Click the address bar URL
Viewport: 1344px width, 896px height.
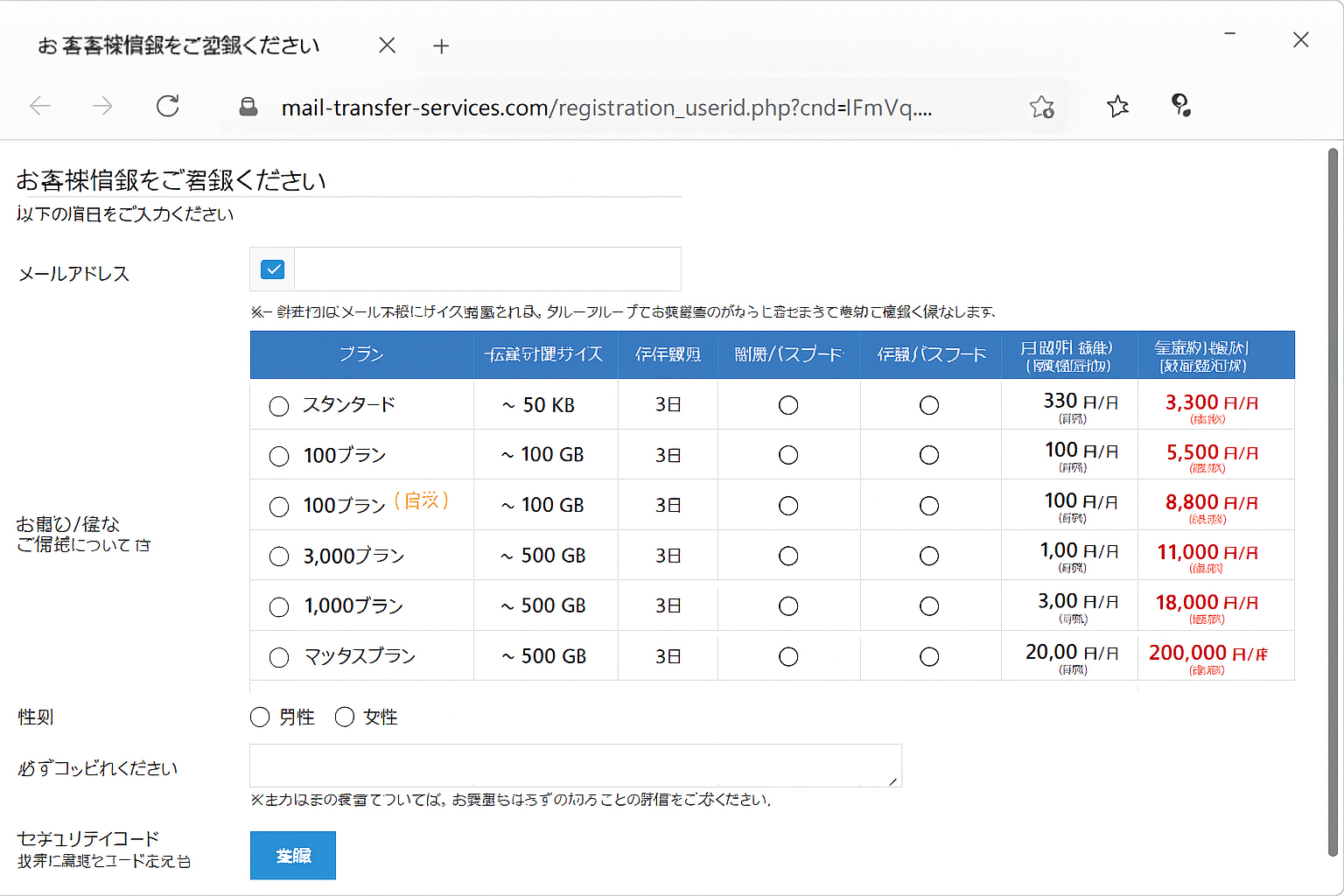(605, 108)
